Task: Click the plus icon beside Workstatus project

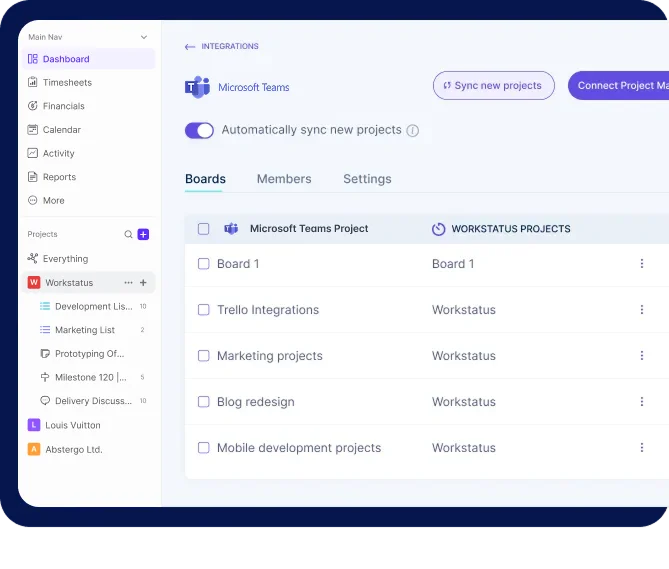Action: pos(143,283)
